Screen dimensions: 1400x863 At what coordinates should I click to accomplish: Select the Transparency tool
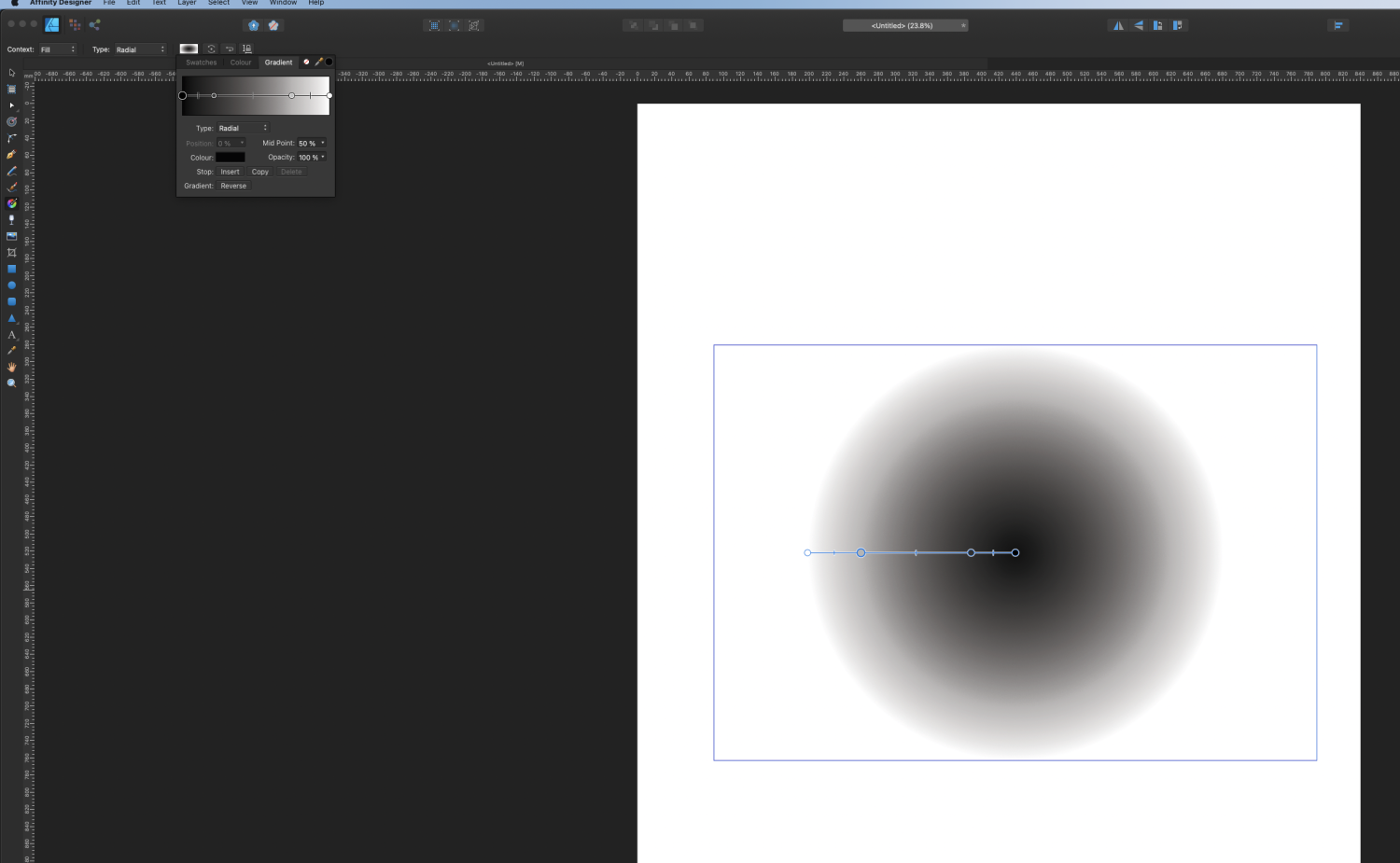coord(11,219)
